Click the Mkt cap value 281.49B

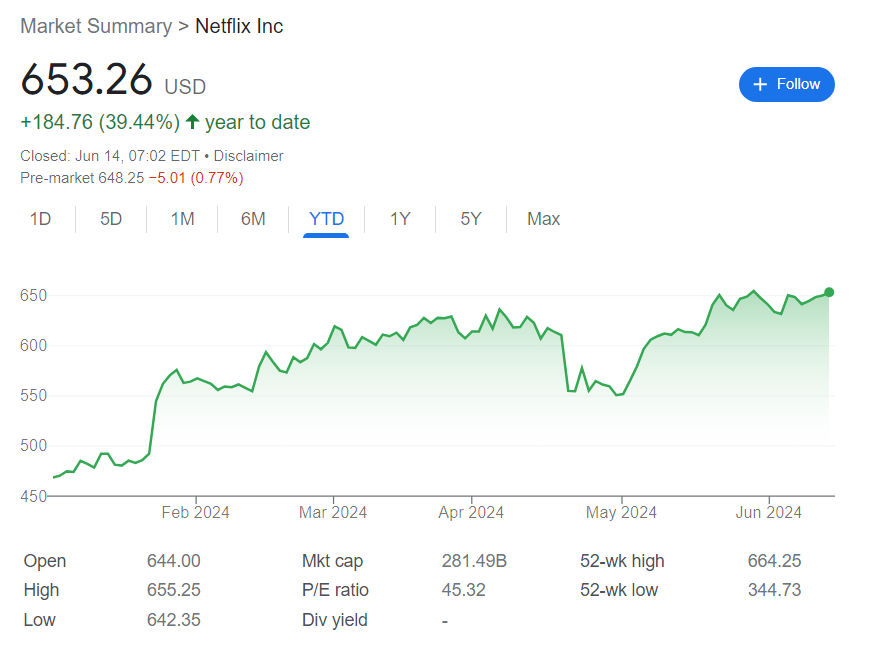[x=474, y=561]
